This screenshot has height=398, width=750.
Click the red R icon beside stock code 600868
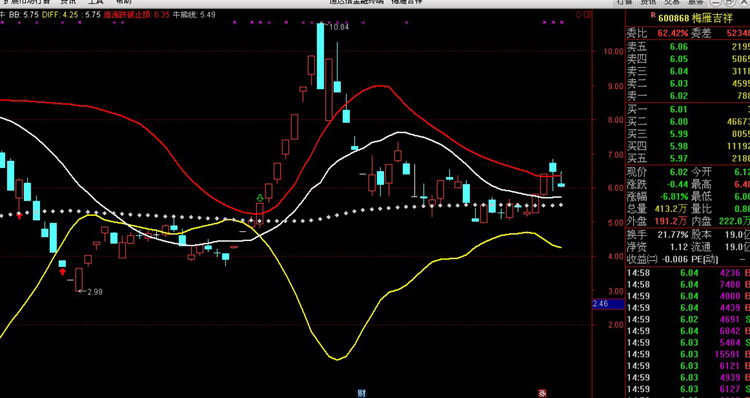click(652, 16)
